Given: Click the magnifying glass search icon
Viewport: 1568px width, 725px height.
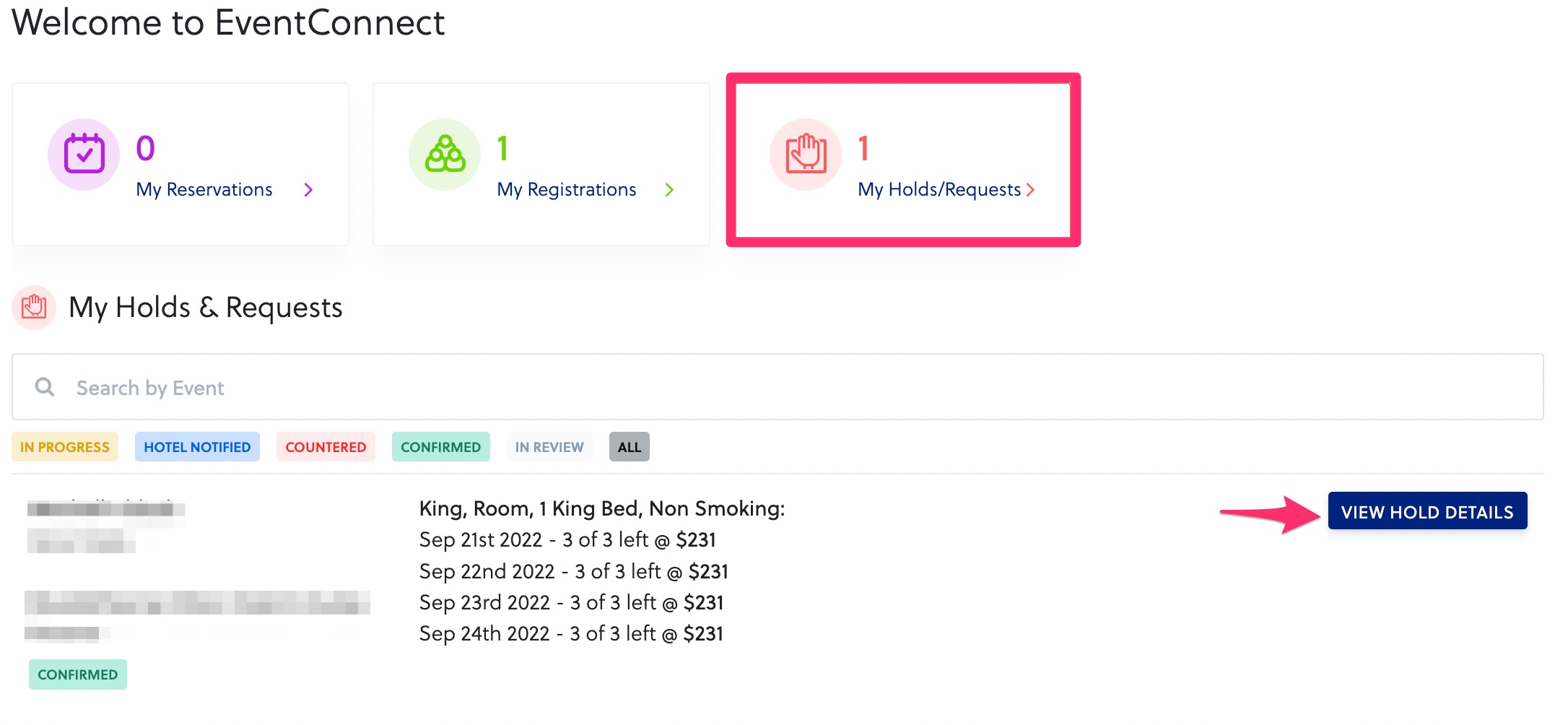Looking at the screenshot, I should [x=45, y=387].
